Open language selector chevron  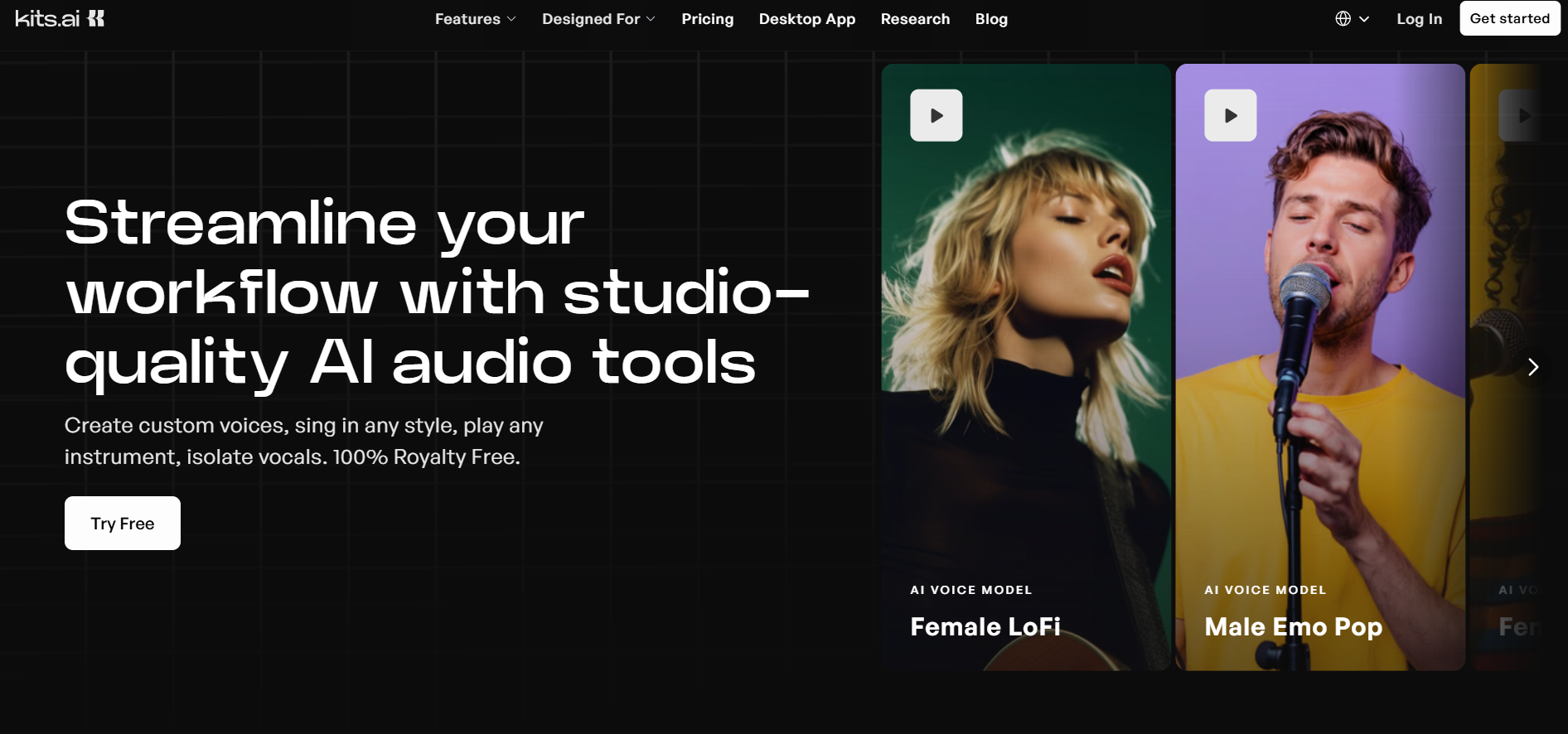[1364, 19]
